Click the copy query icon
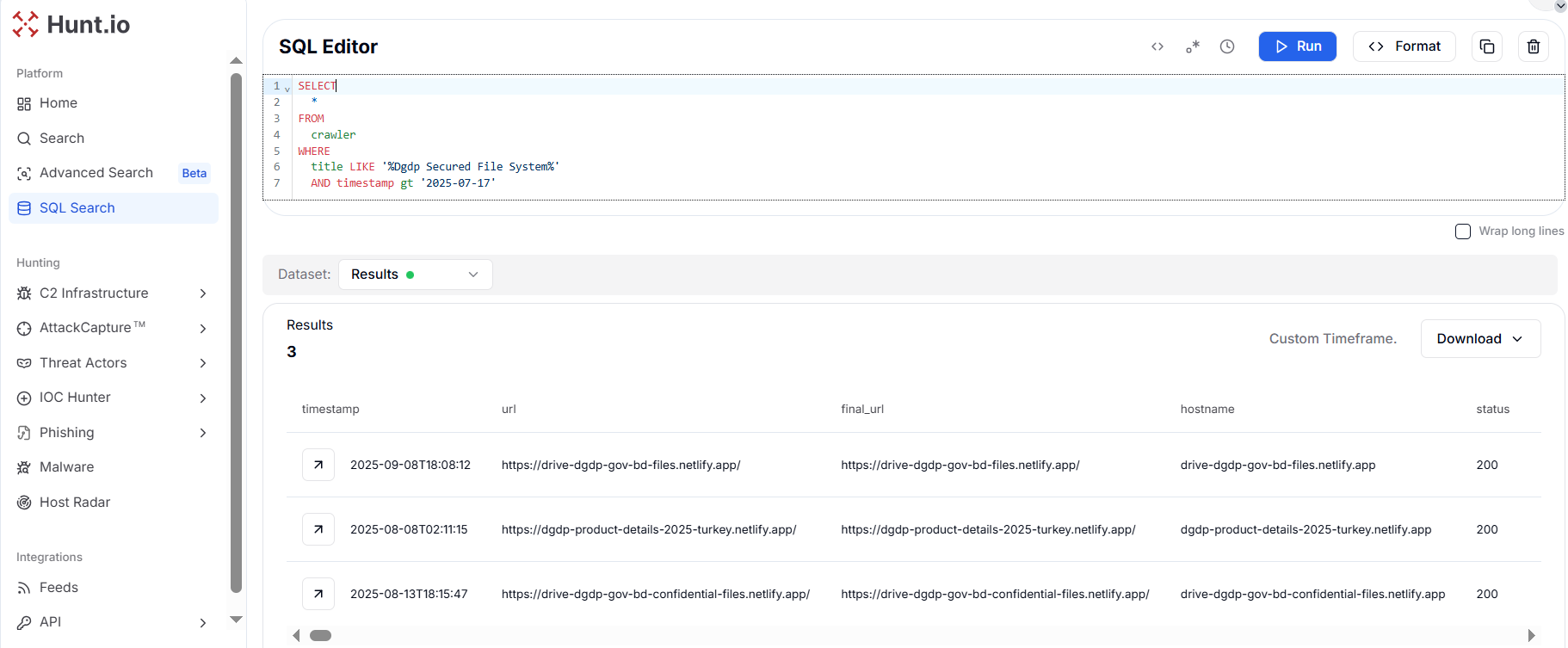Screen dimensions: 1568x648 [x=1486, y=46]
